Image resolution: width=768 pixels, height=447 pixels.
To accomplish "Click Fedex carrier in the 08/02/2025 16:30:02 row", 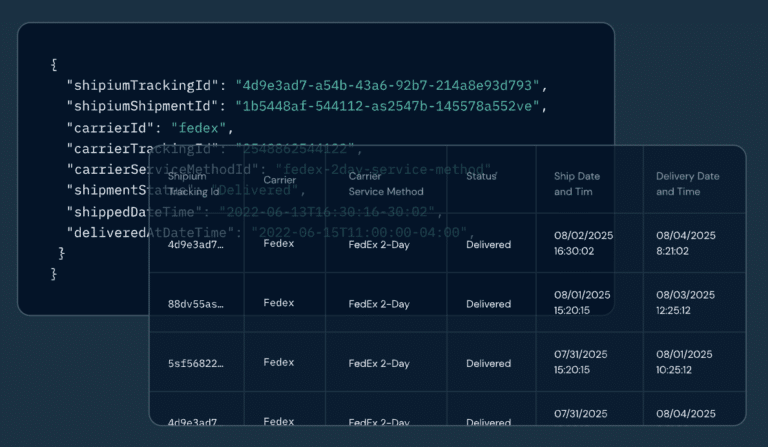I will [279, 243].
